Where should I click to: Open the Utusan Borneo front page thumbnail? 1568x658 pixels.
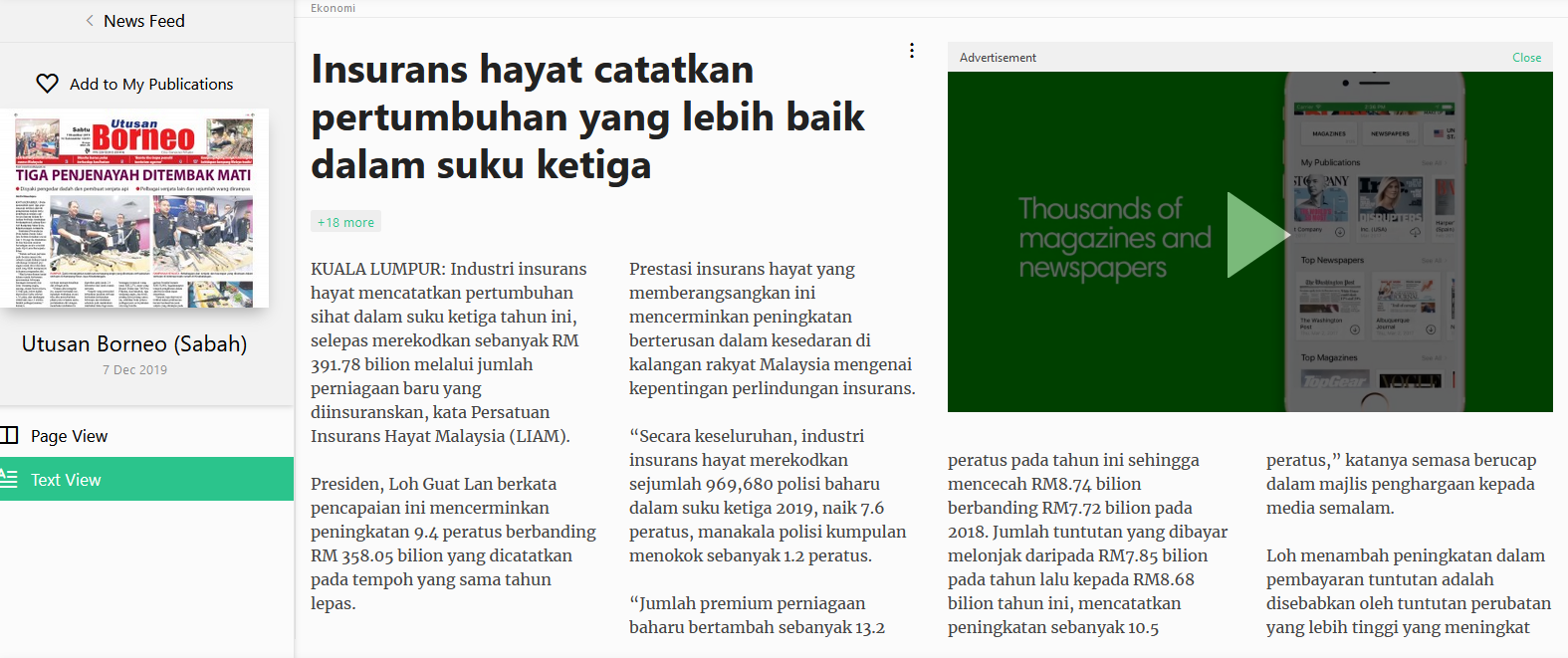tap(134, 208)
